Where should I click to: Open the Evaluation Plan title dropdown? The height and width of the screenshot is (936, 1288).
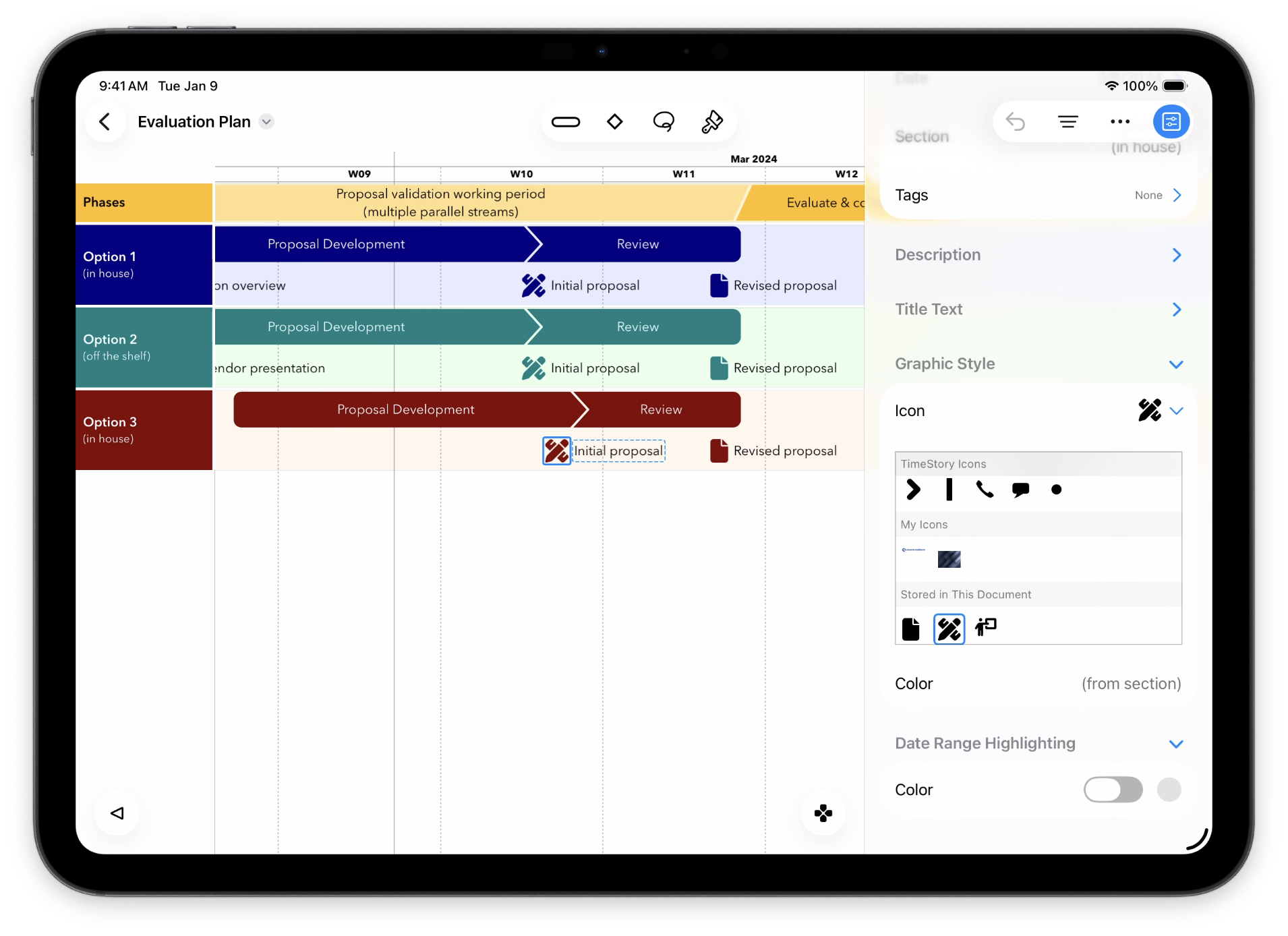(266, 121)
